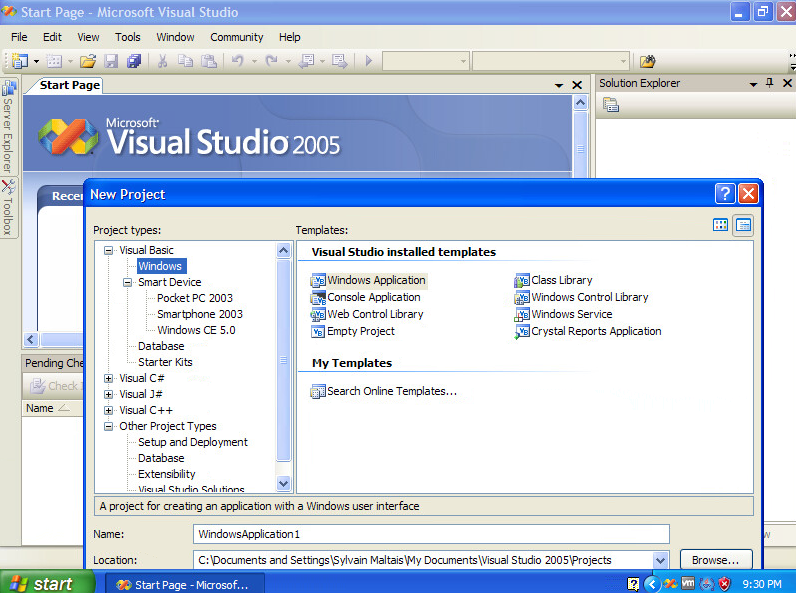796x593 pixels.
Task: Open the Tools menu
Action: click(128, 37)
